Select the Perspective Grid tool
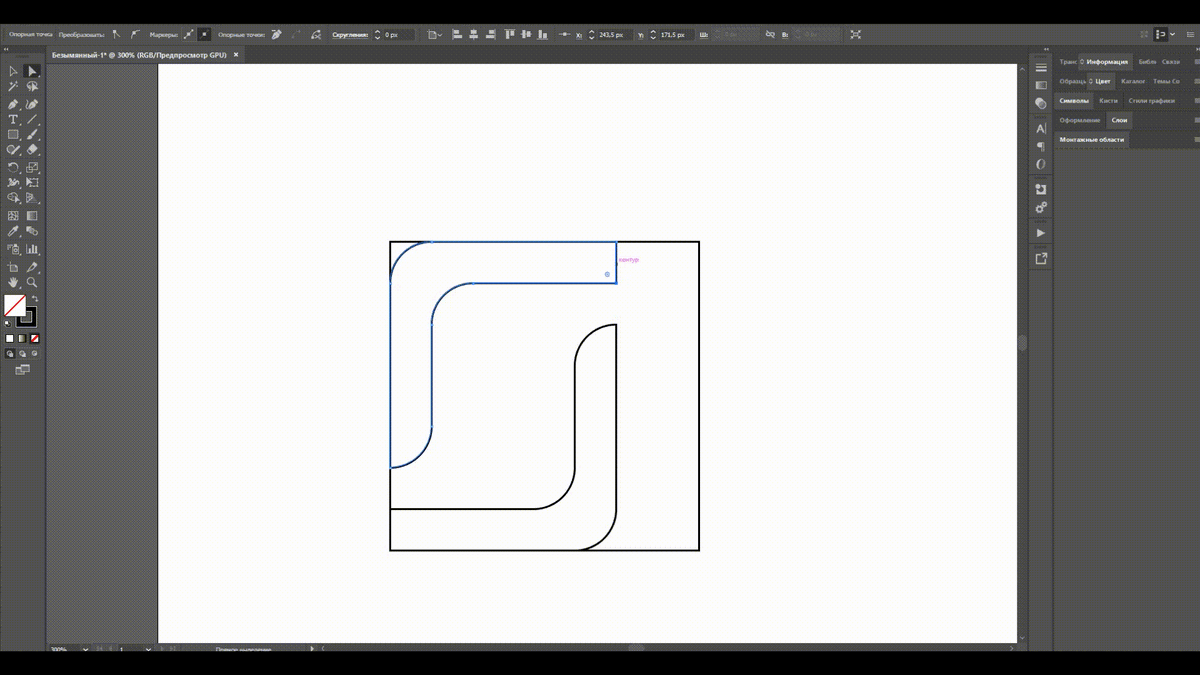 point(32,198)
